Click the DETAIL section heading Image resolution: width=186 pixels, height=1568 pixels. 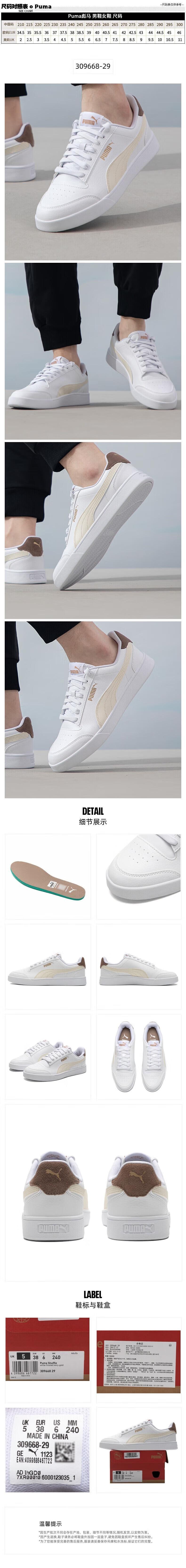pyautogui.click(x=93, y=811)
